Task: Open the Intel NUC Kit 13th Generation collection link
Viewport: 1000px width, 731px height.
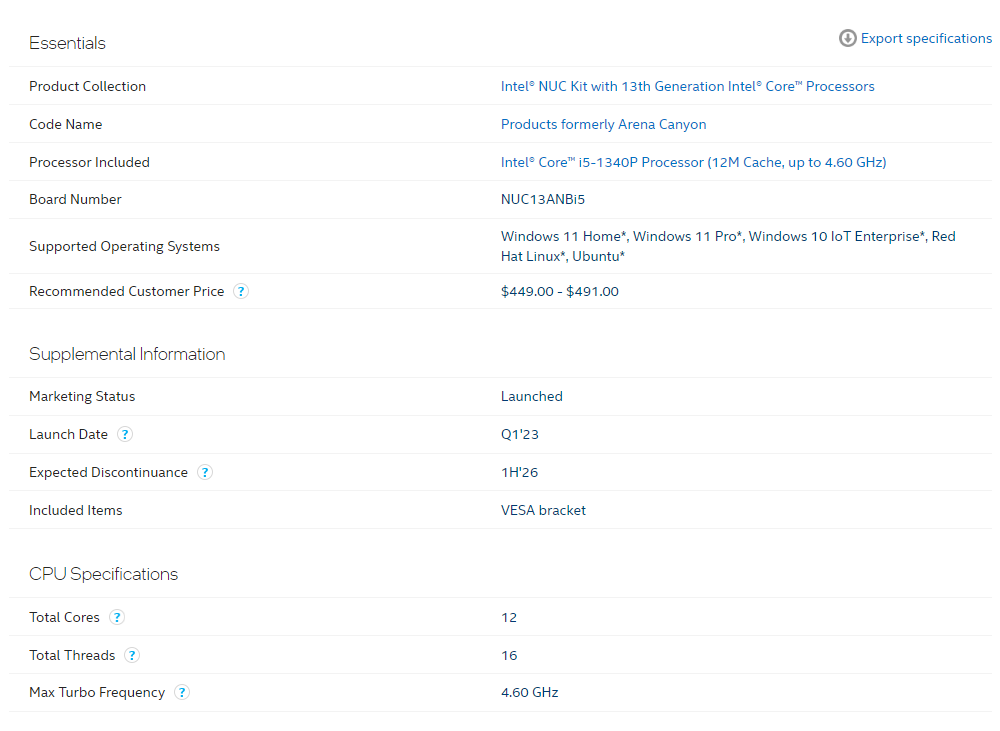Action: 687,86
